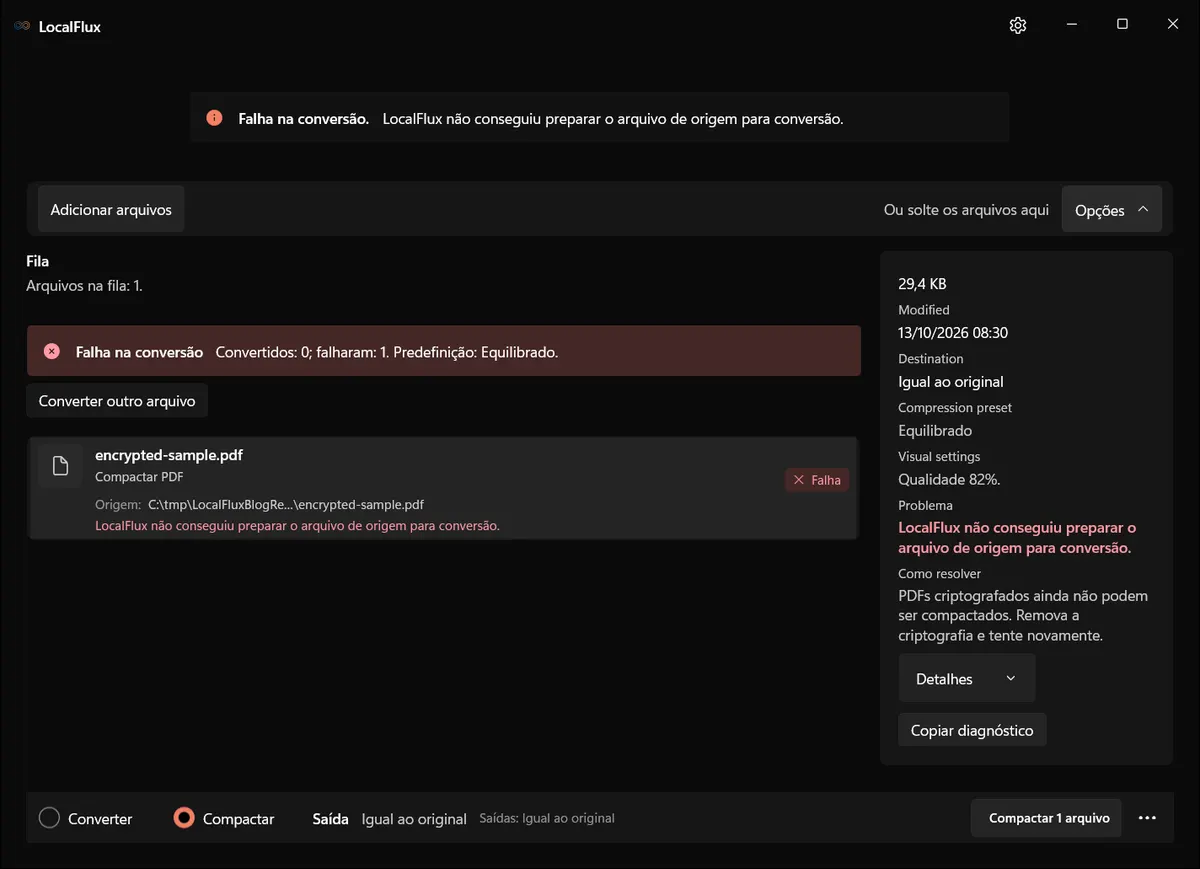Click the red X icon beside Falha na conversão
The height and width of the screenshot is (869, 1200).
[52, 351]
